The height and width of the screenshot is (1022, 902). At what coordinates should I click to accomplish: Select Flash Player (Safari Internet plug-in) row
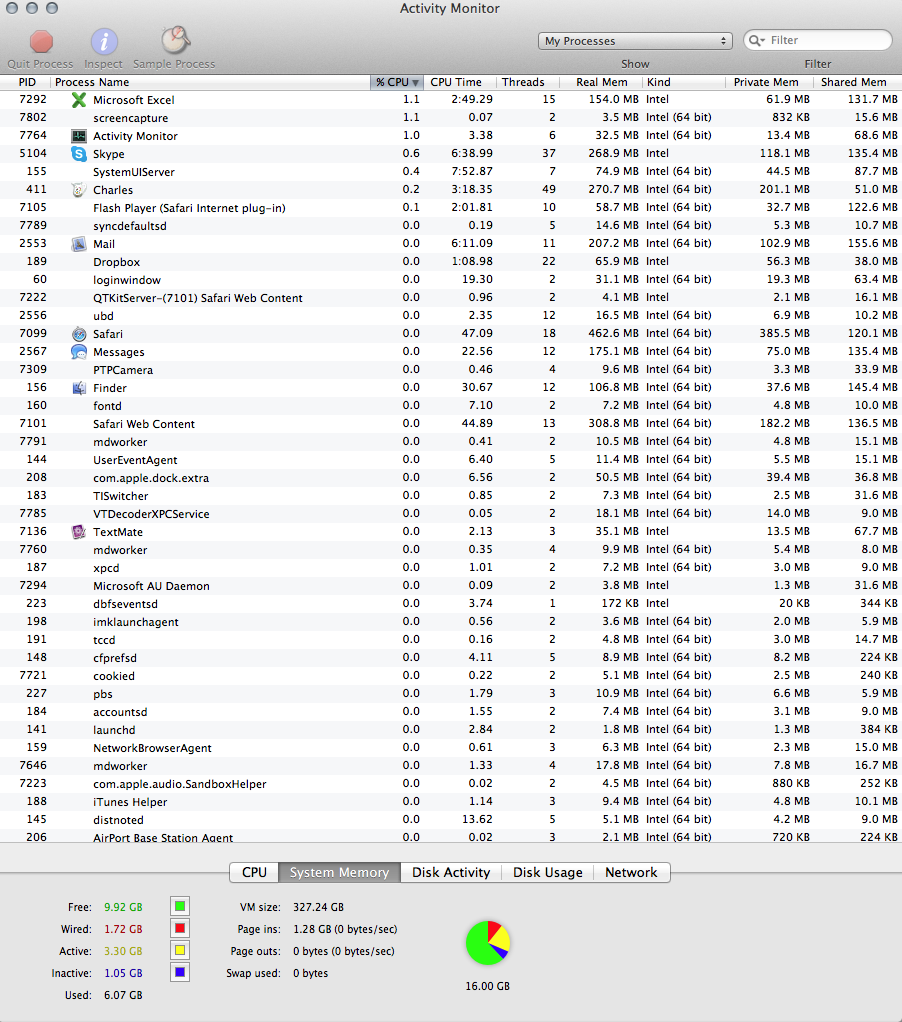(451, 208)
